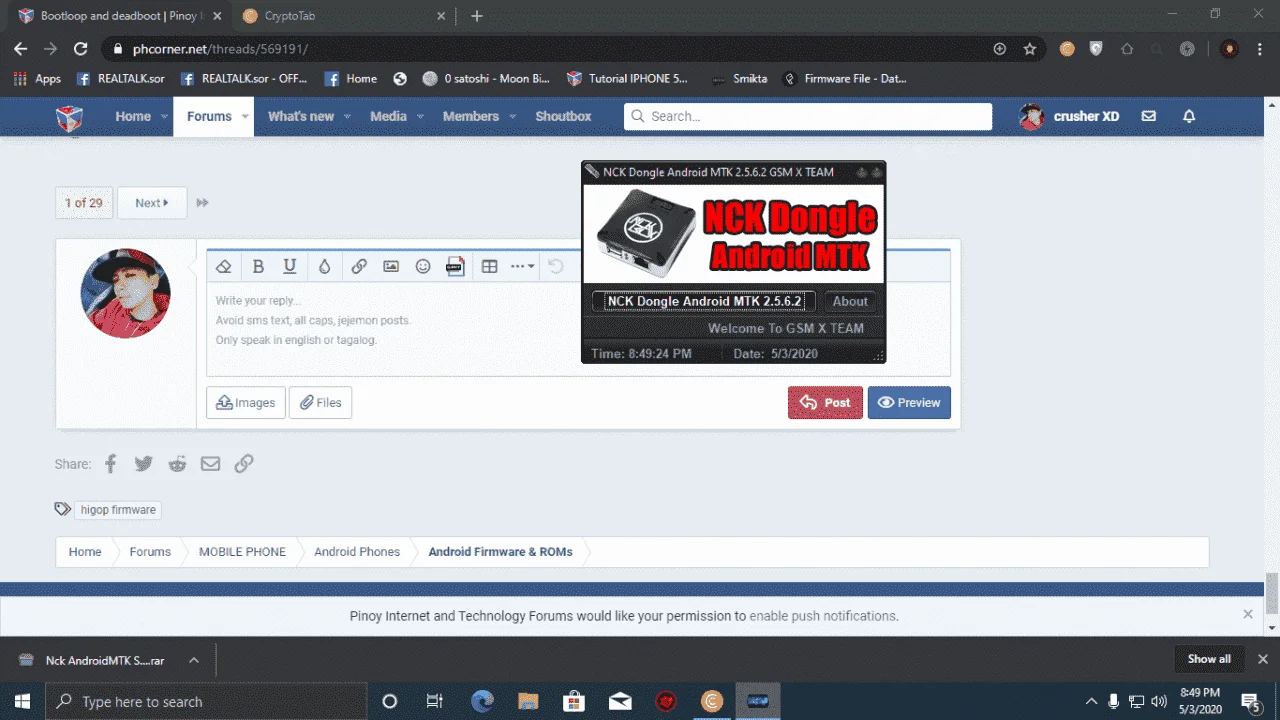Open page jump 1 of 29
The height and width of the screenshot is (720, 1280).
[84, 203]
